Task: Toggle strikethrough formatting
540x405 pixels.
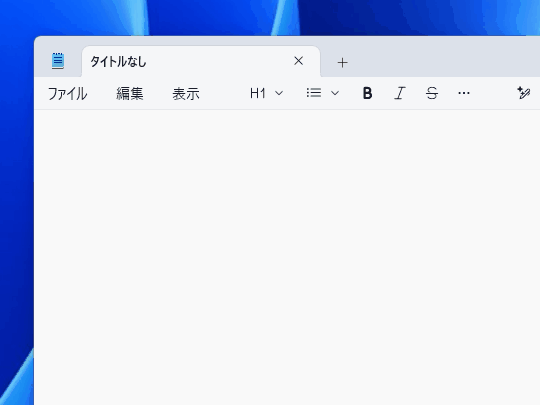Action: tap(432, 93)
